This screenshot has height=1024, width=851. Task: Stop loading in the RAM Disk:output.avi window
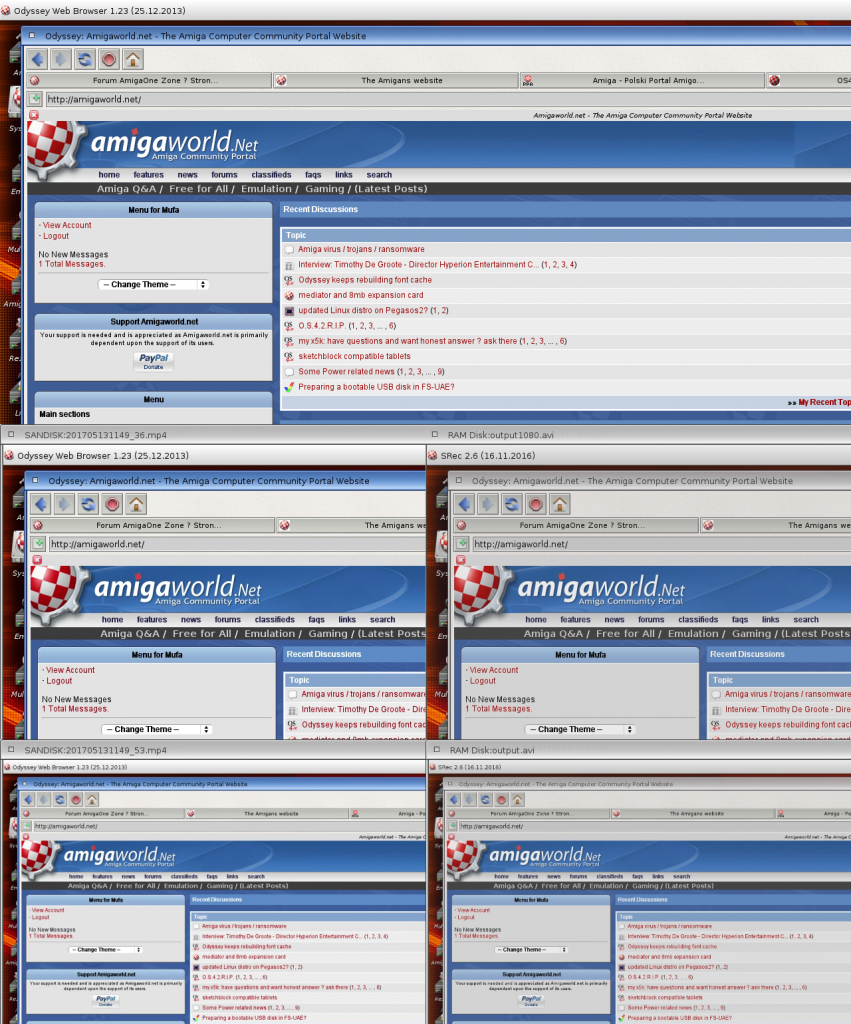(x=502, y=799)
